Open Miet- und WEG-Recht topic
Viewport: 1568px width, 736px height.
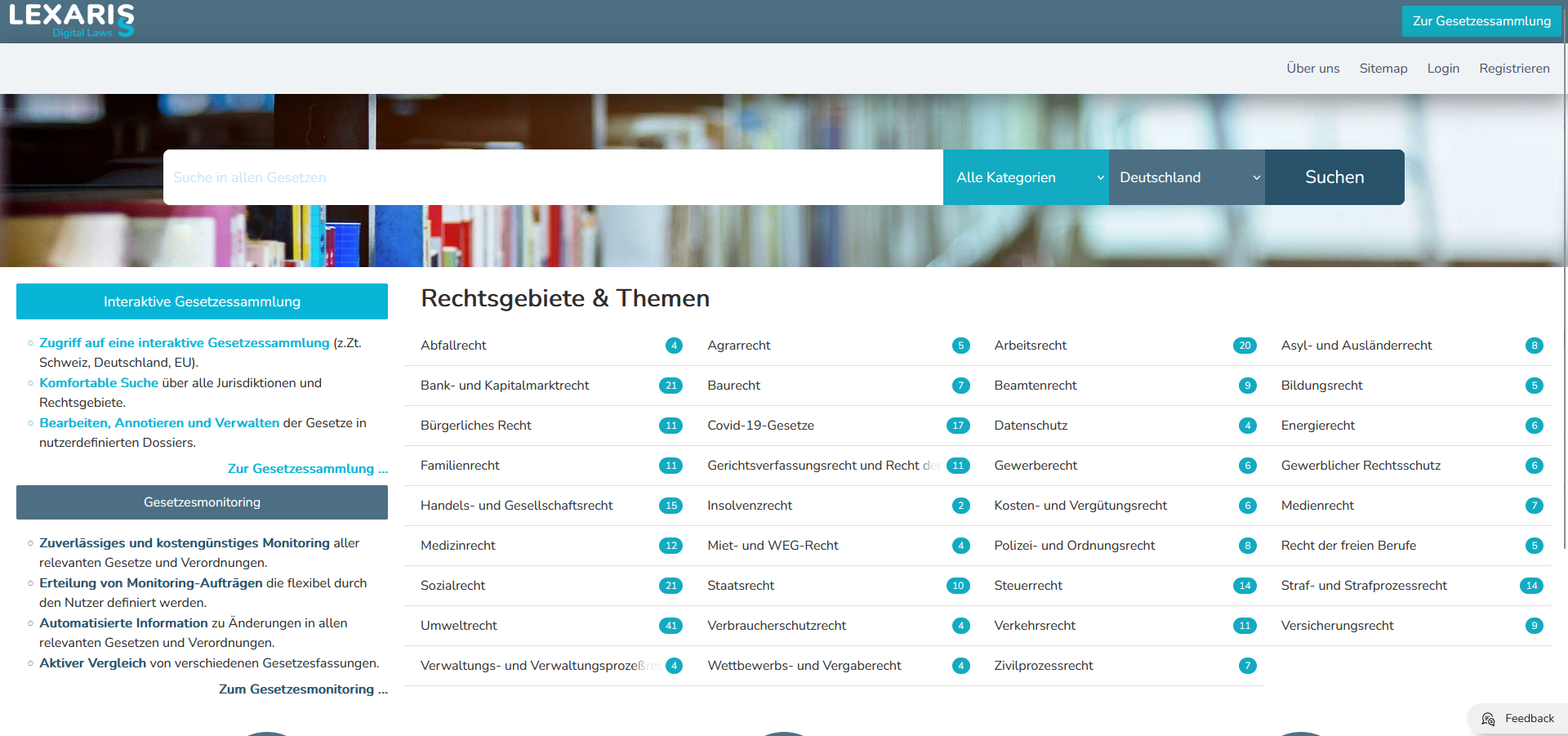[773, 546]
